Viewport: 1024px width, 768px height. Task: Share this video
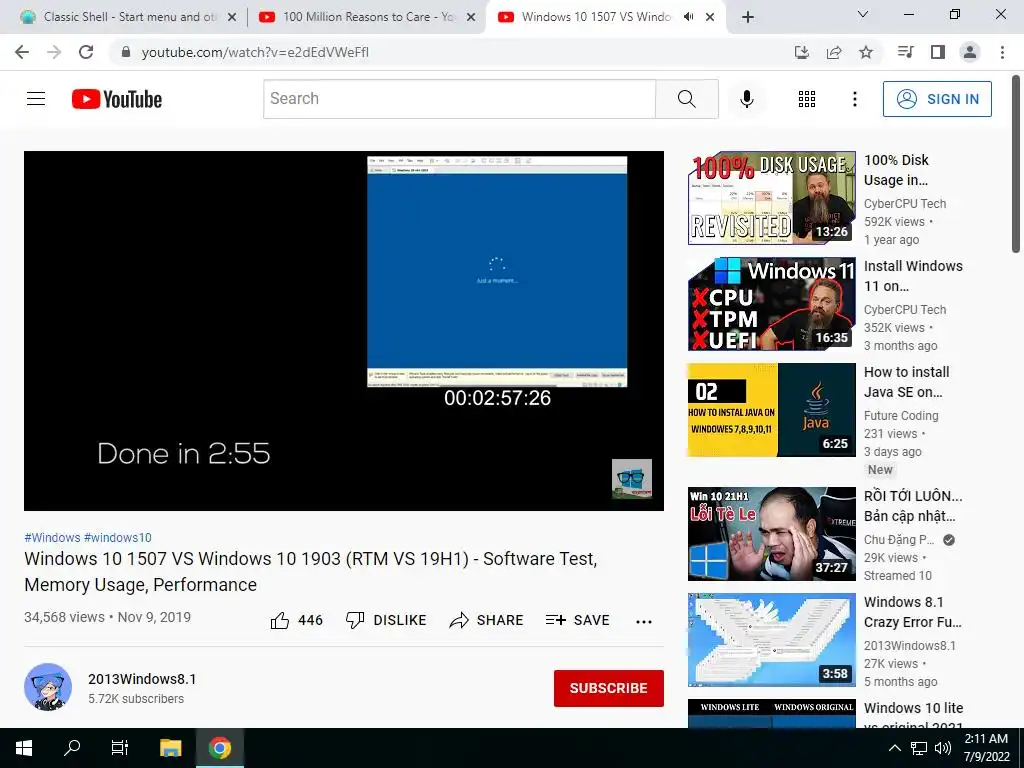click(x=487, y=620)
